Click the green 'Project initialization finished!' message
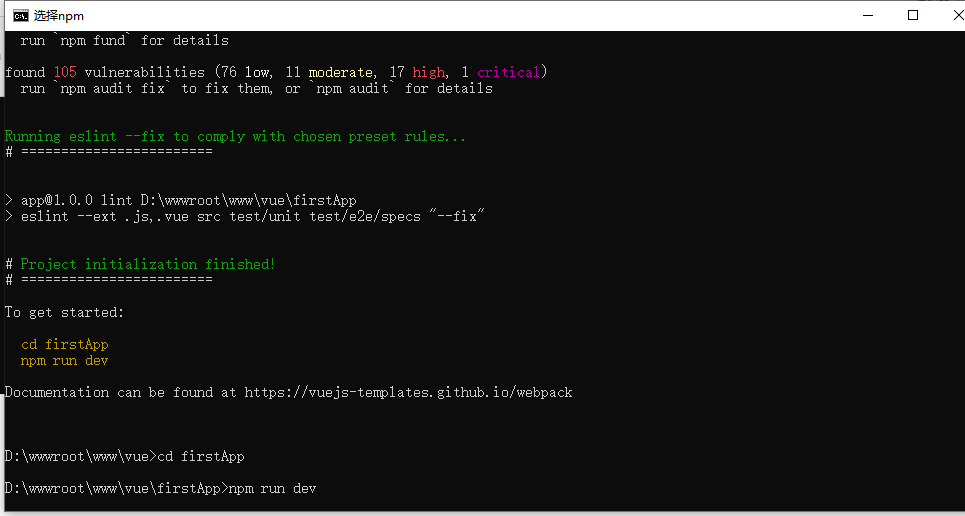Image resolution: width=965 pixels, height=516 pixels. click(148, 264)
